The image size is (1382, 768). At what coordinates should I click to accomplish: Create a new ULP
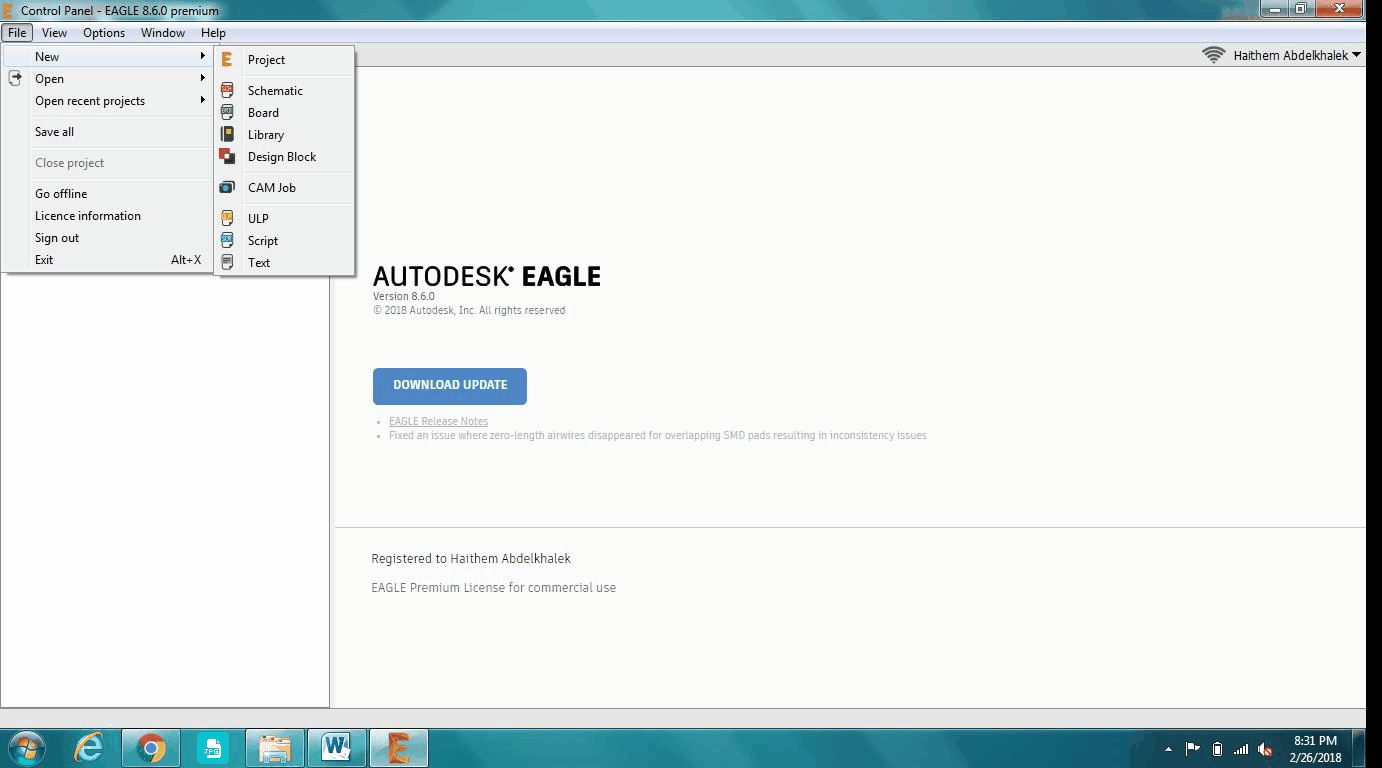(284, 219)
